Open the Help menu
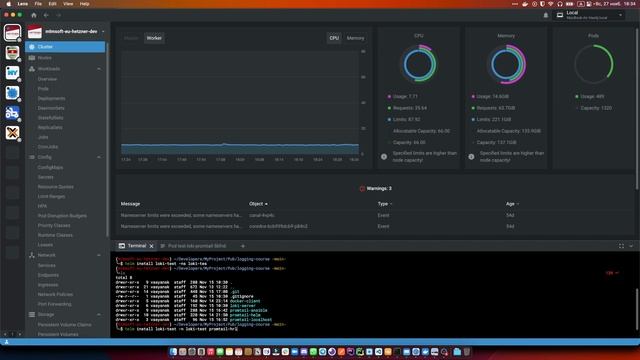The image size is (640, 360). (x=84, y=4)
